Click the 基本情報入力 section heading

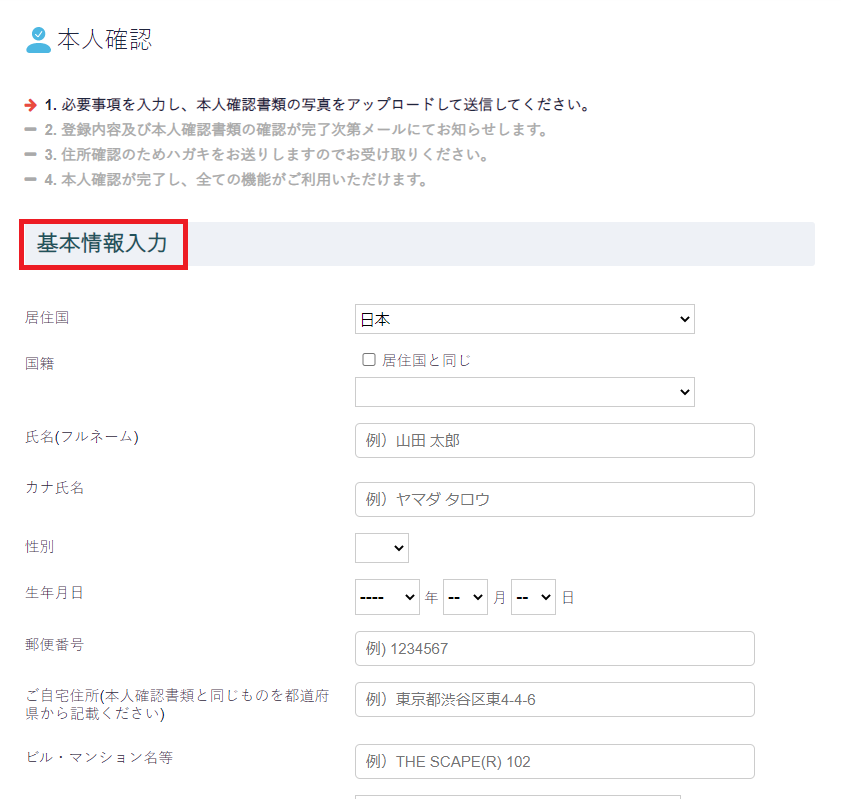[x=102, y=243]
